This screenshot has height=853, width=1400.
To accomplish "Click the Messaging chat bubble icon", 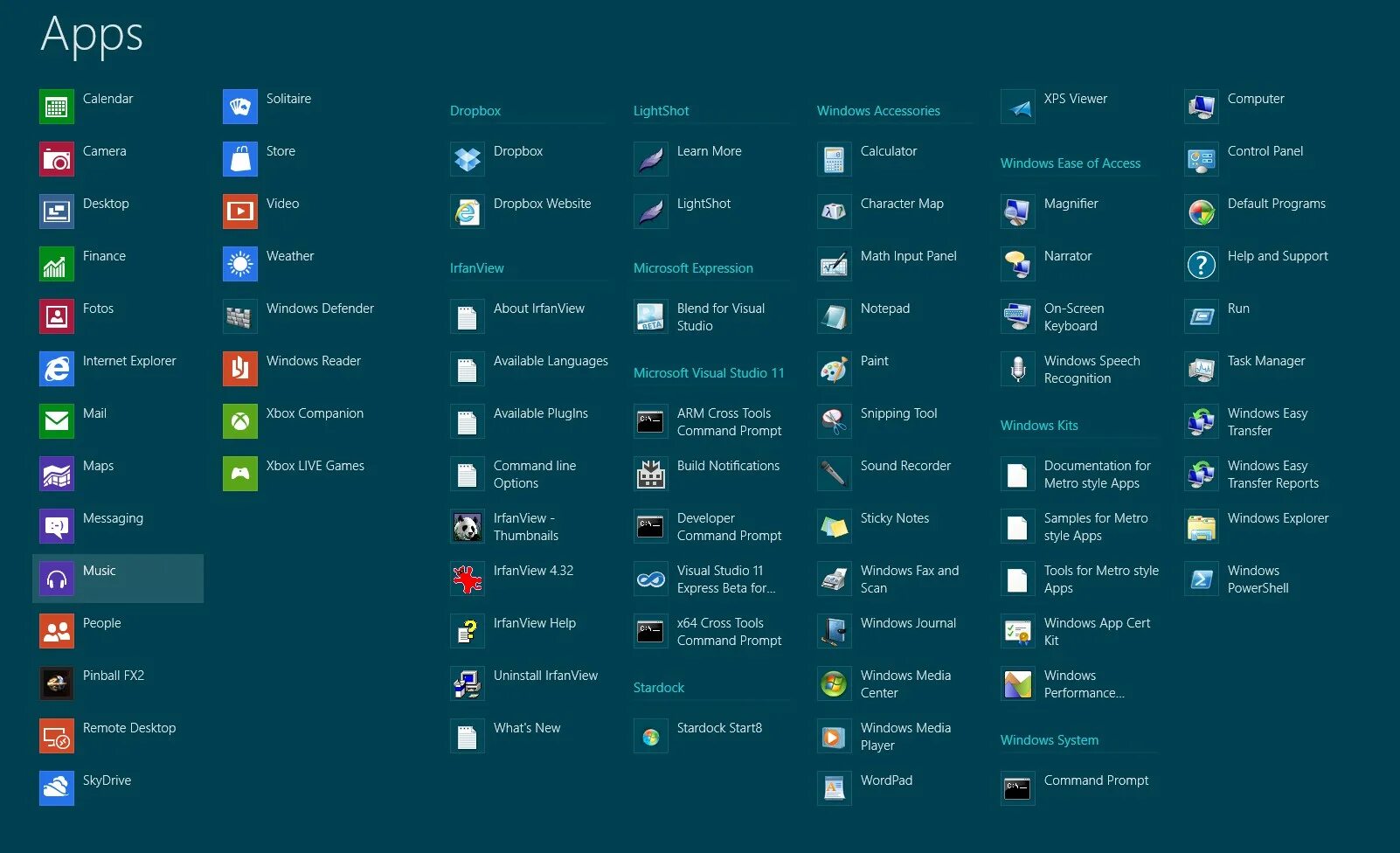I will pyautogui.click(x=57, y=526).
